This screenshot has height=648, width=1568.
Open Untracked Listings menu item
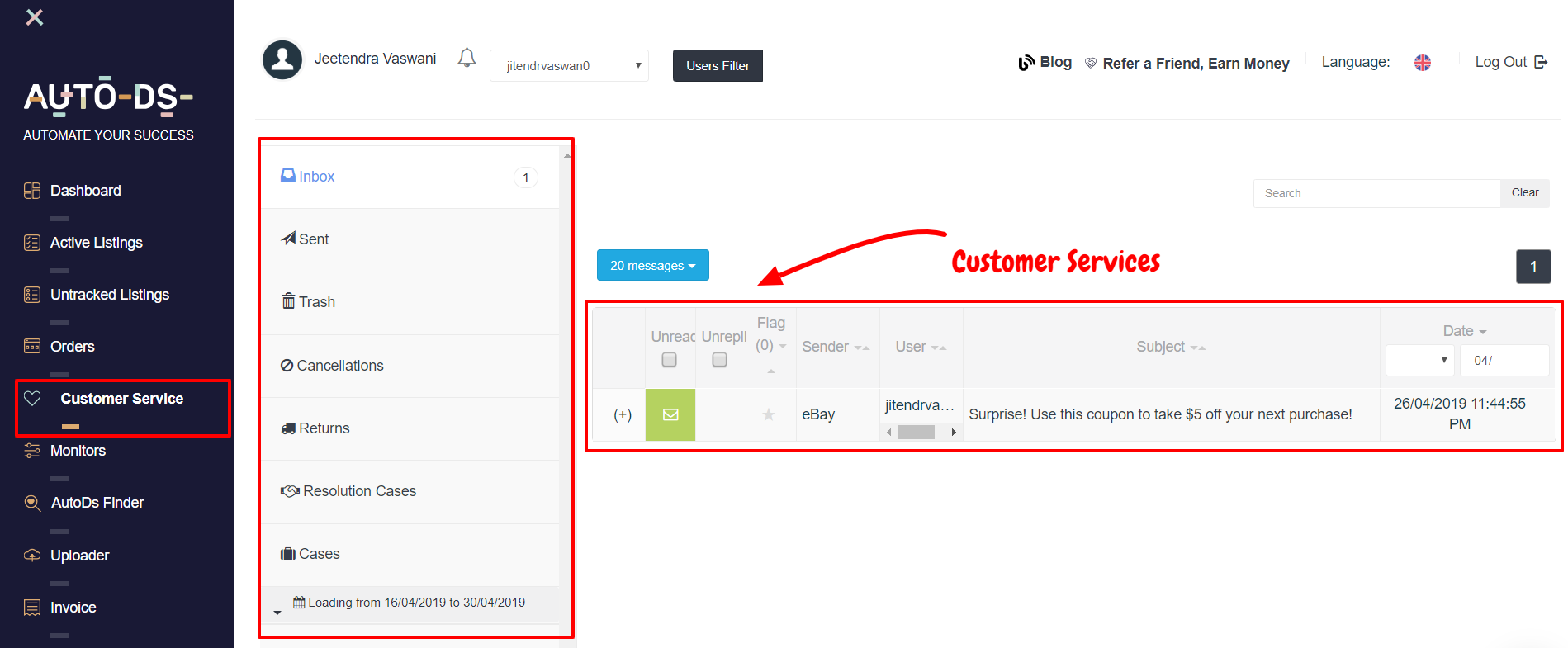tap(110, 295)
